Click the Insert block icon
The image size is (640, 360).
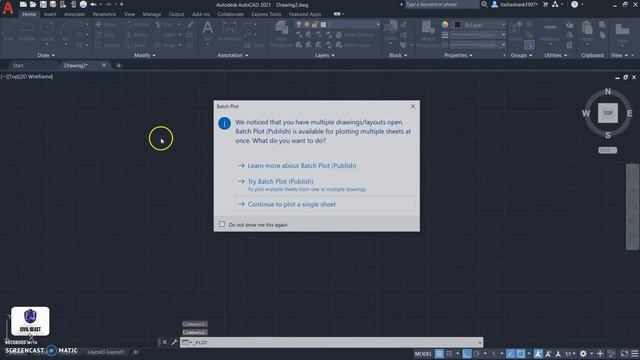pyautogui.click(x=391, y=30)
